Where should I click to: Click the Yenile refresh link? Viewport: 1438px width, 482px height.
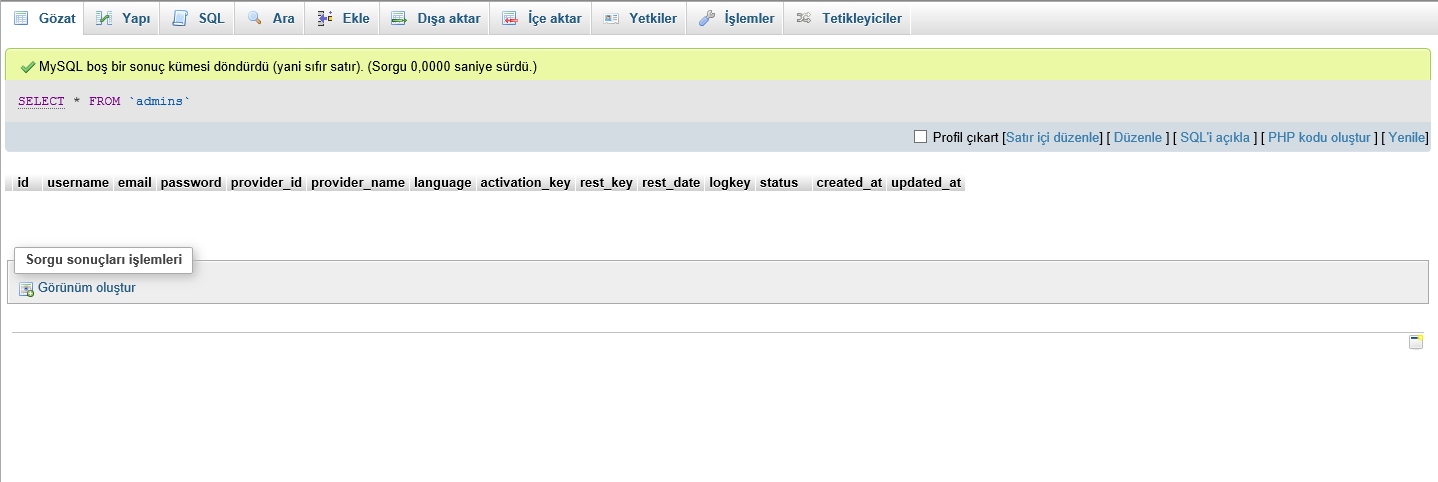[x=1407, y=137]
